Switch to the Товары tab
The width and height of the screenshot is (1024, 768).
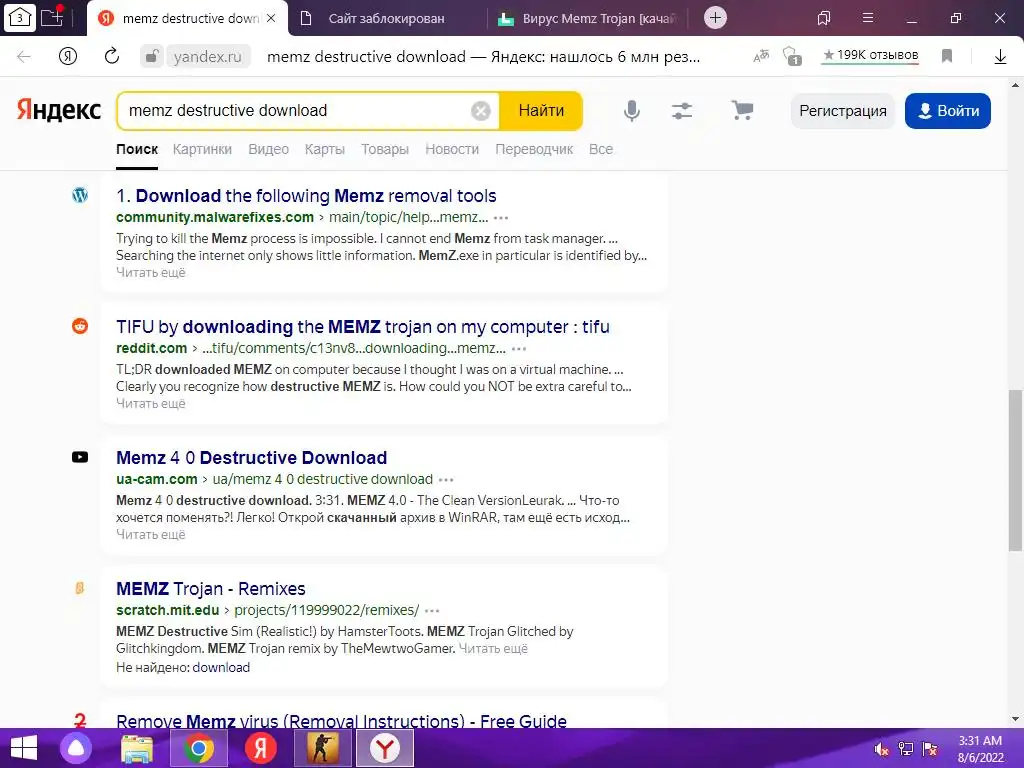[x=385, y=150]
